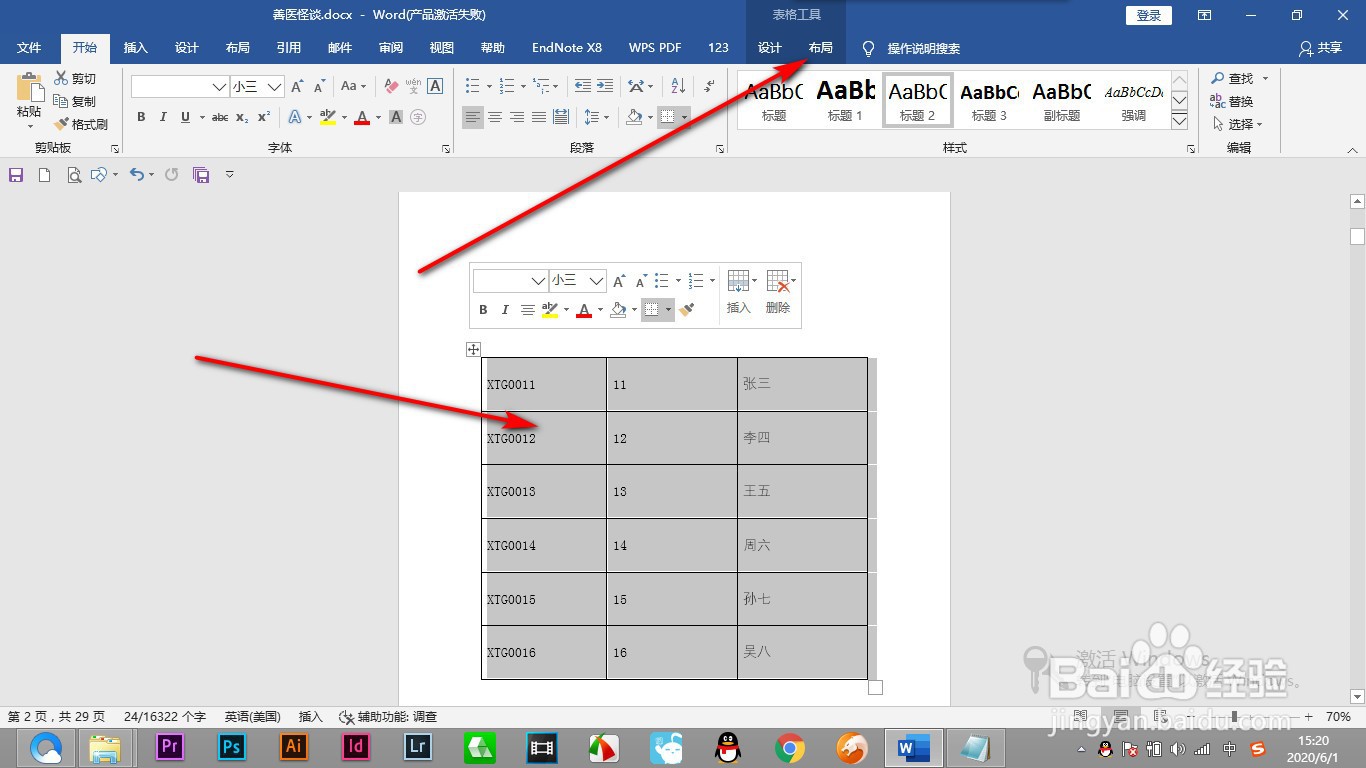1366x768 pixels.
Task: Click the 共享 share button
Action: [1319, 48]
